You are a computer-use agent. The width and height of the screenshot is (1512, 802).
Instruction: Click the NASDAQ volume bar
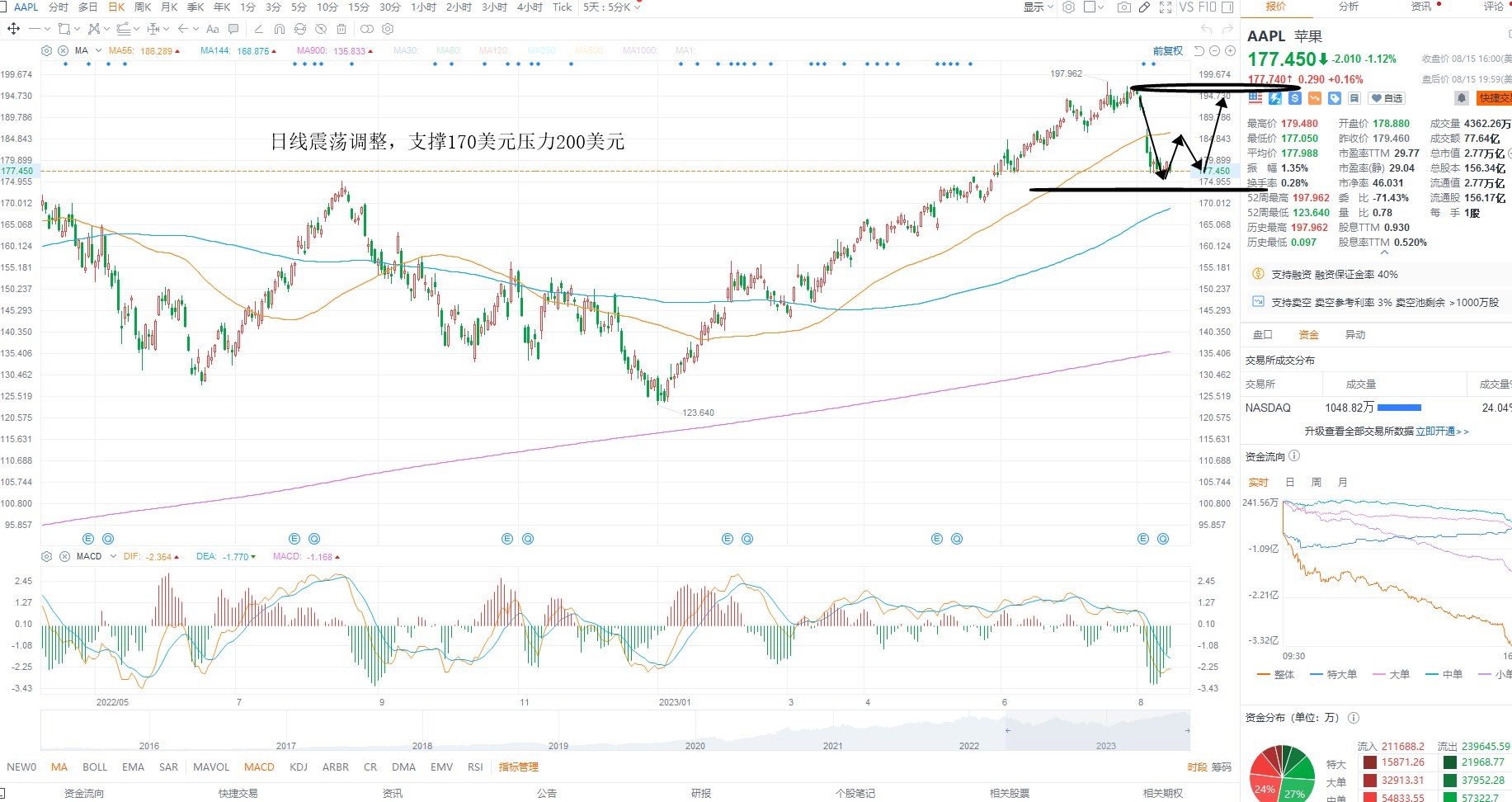coord(1400,408)
